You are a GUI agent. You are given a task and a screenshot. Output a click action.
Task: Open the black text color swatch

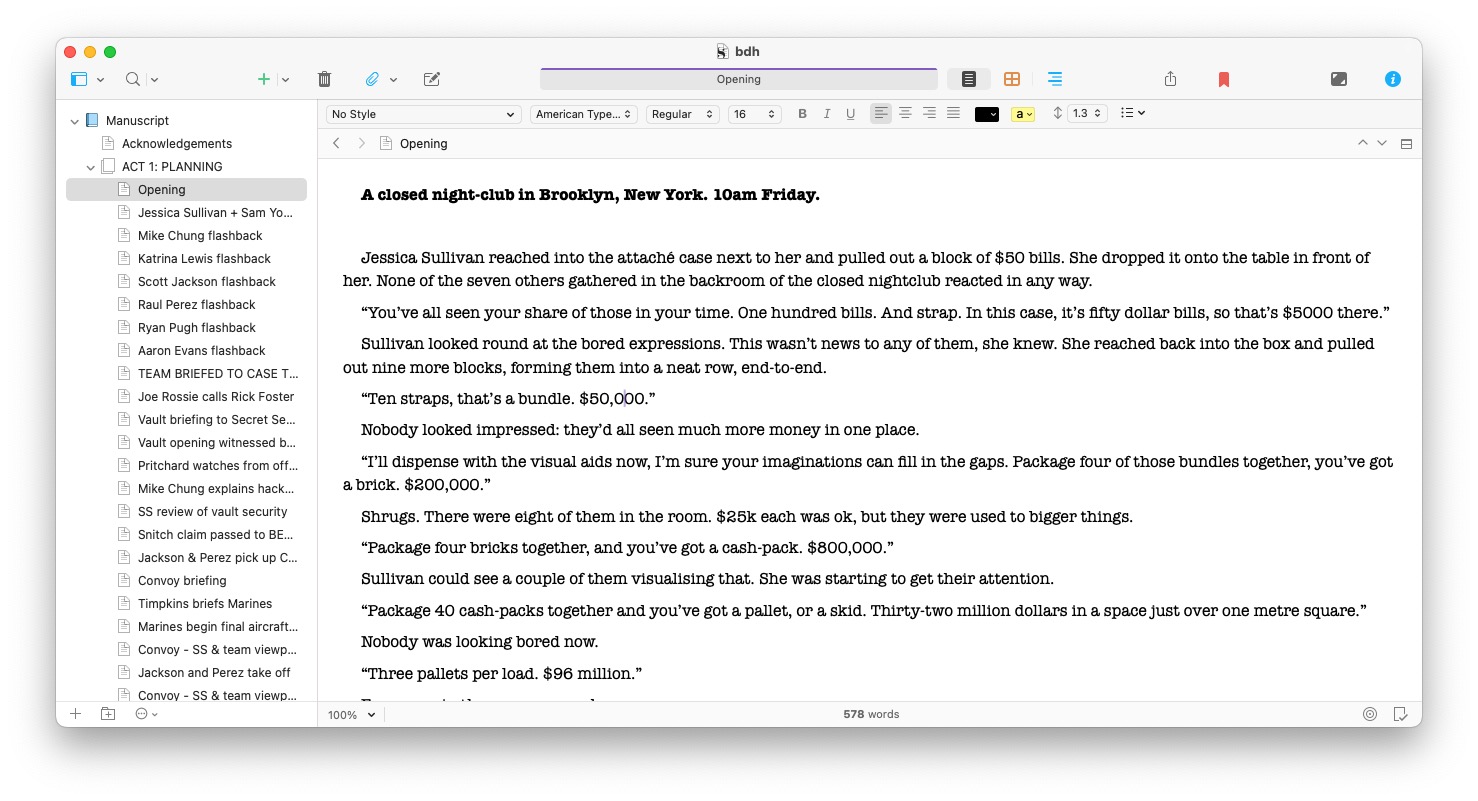(x=987, y=114)
